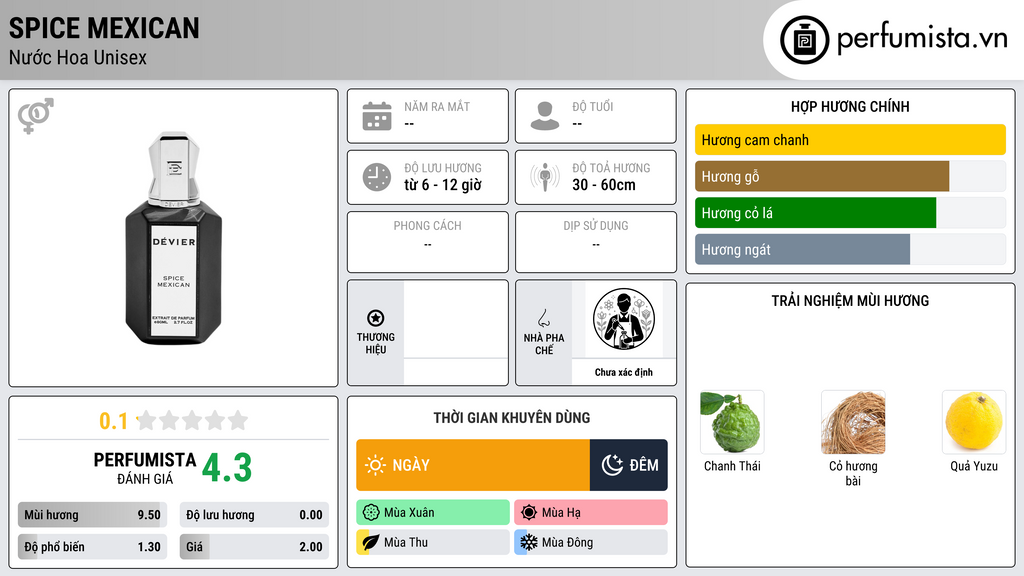Click the calendar icon beside Năm ra mắt
This screenshot has width=1024, height=576.
377,116
